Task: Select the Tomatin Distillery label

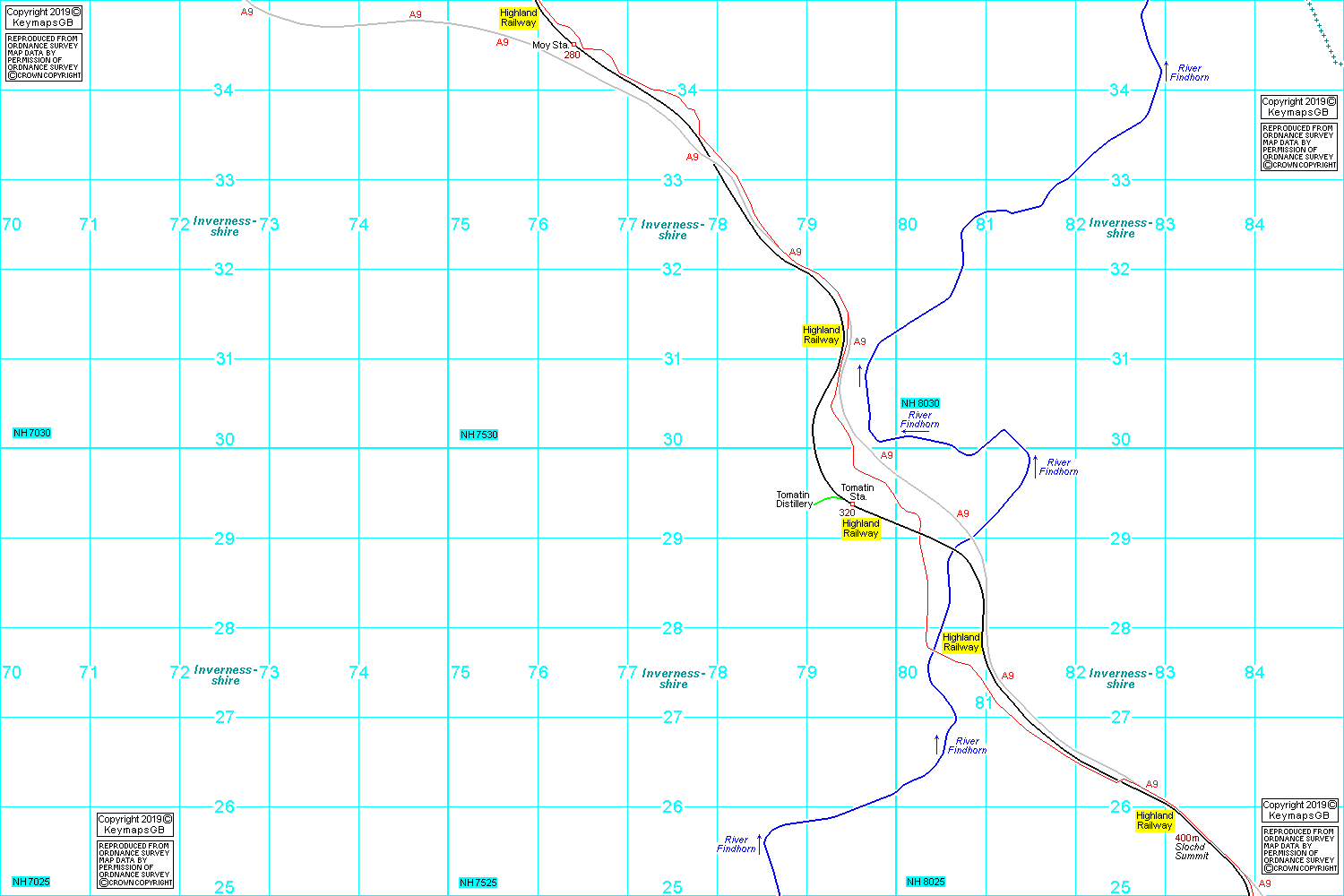Action: pyautogui.click(x=793, y=500)
